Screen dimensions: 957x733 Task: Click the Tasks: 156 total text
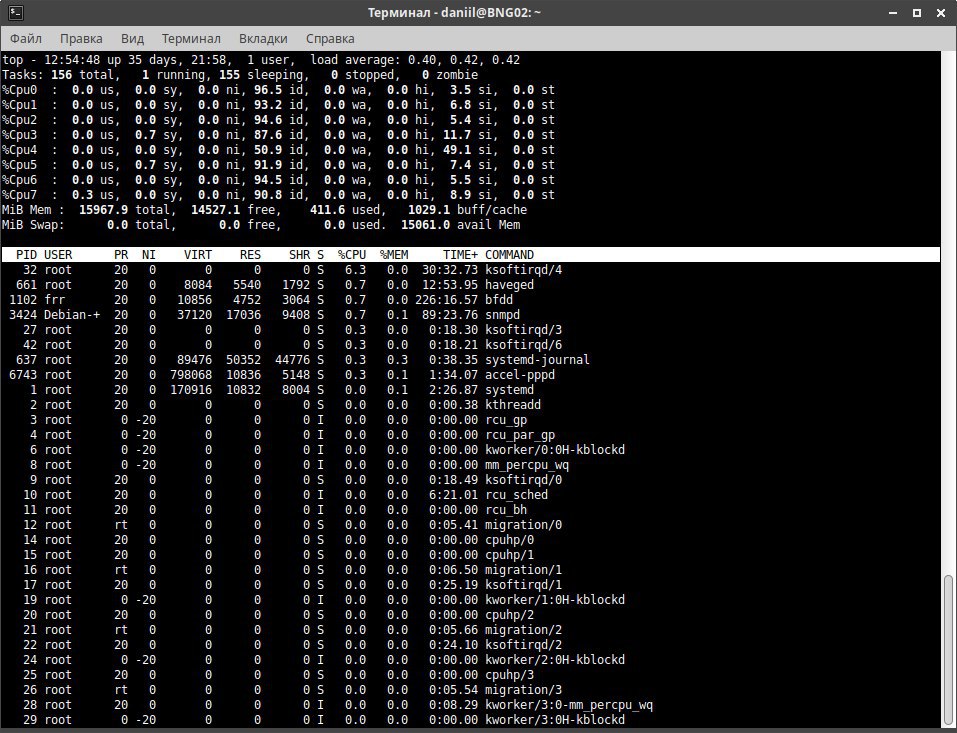click(x=57, y=74)
